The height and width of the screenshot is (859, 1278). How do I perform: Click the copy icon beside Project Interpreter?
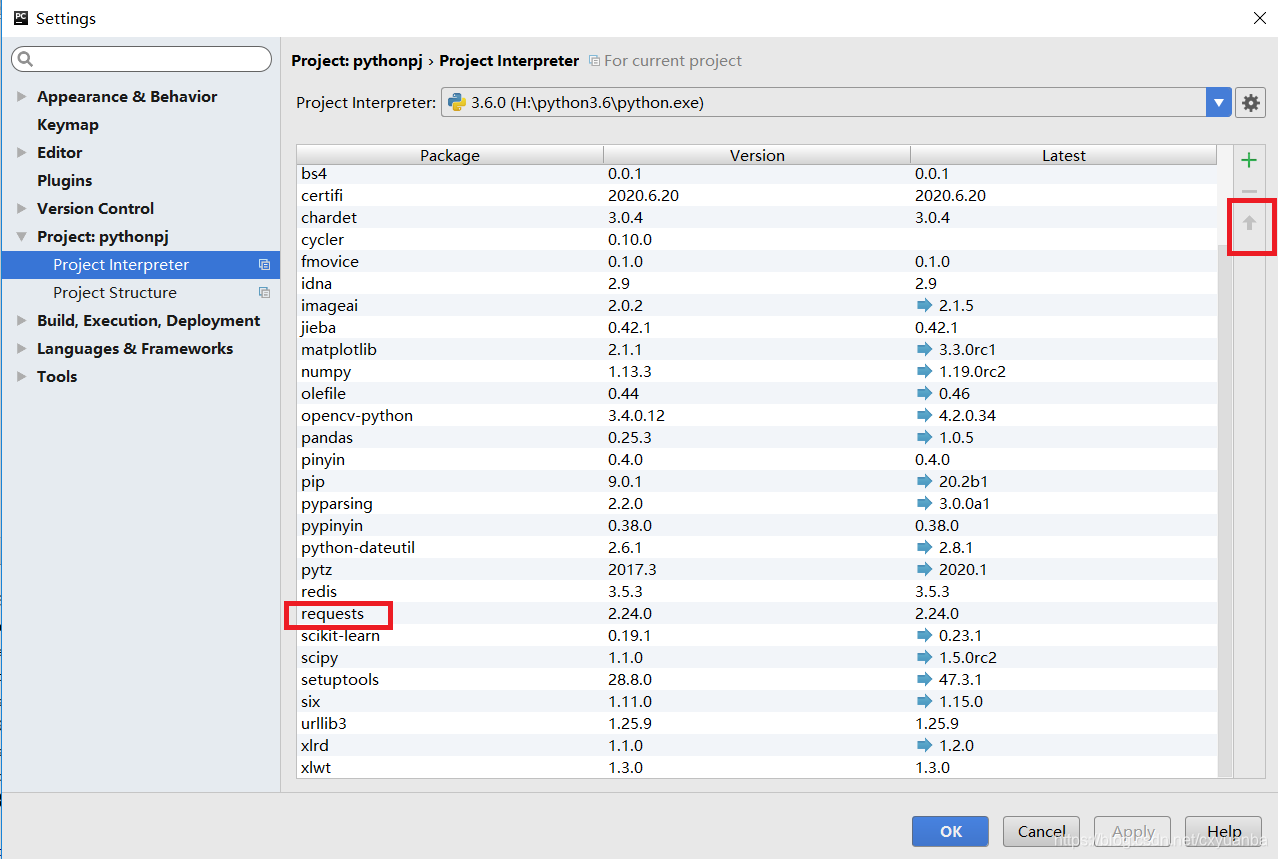tap(264, 265)
